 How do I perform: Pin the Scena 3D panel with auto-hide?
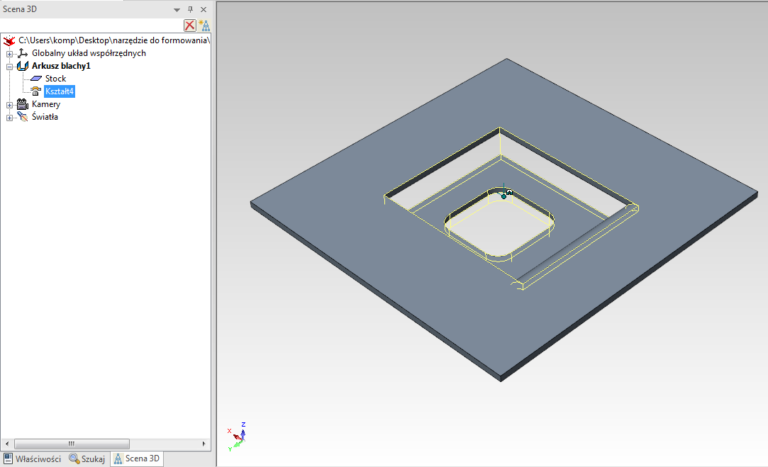191,9
